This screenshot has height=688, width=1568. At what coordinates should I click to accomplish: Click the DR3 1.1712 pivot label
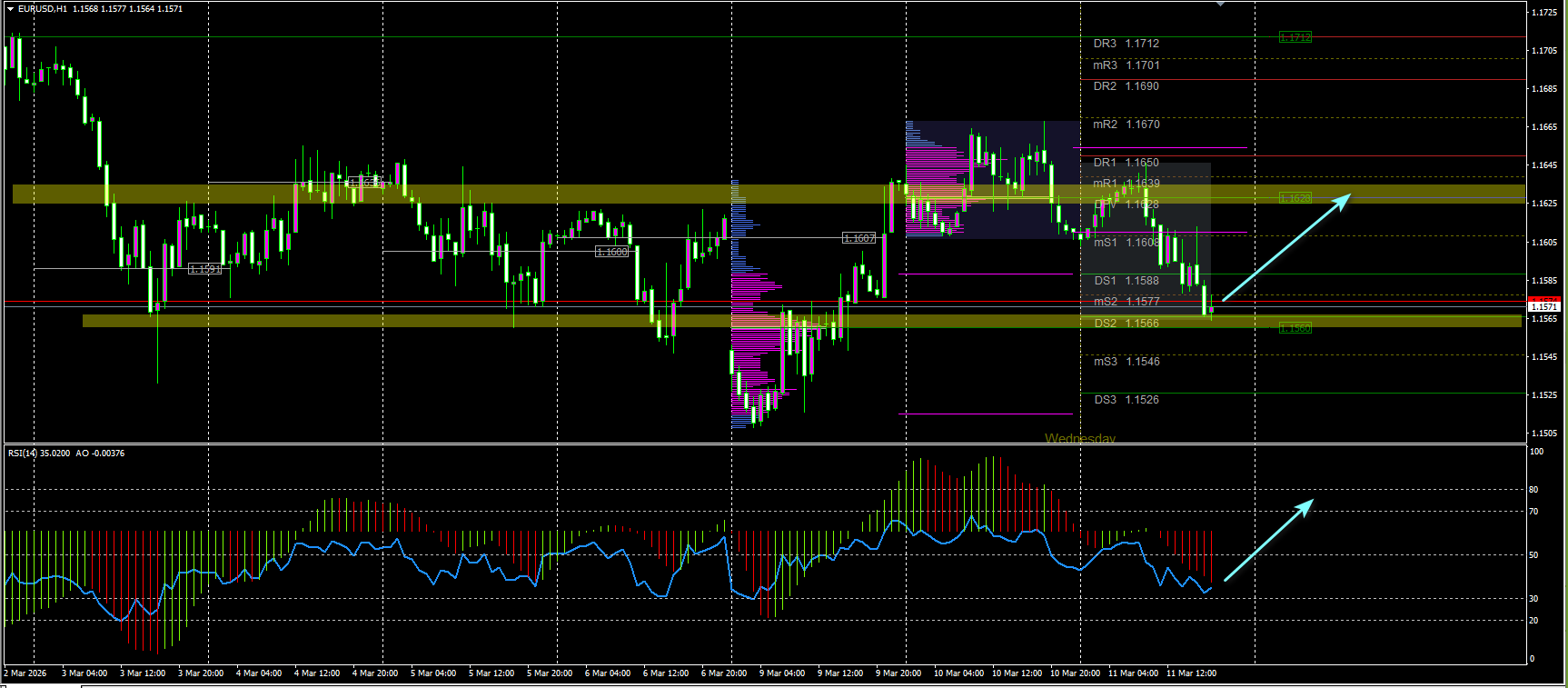(1126, 44)
